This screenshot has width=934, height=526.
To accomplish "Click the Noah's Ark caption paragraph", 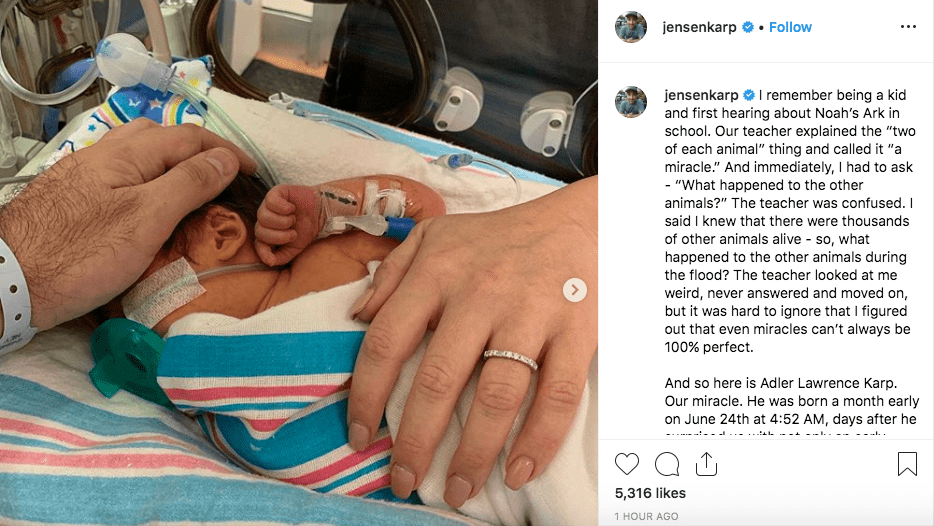I will pyautogui.click(x=790, y=221).
